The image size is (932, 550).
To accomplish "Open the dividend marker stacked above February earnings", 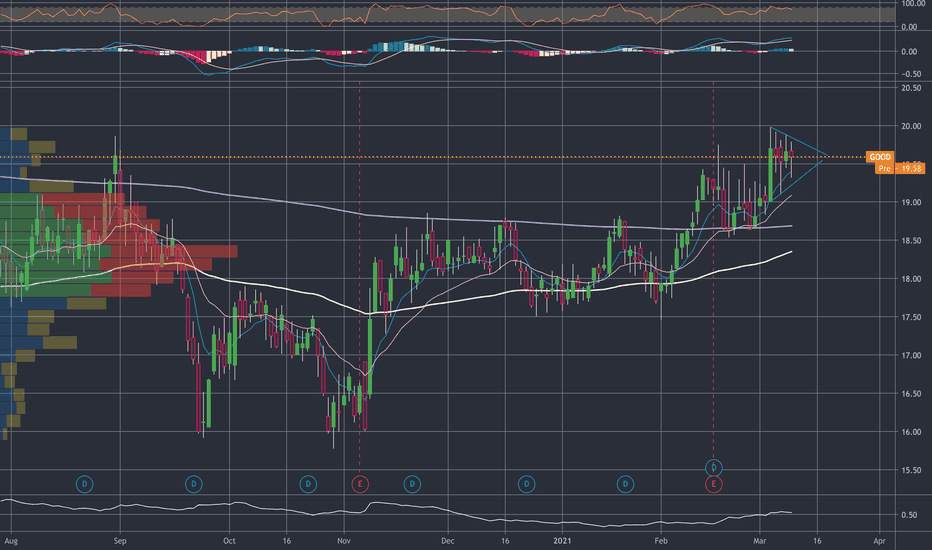I will point(713,467).
